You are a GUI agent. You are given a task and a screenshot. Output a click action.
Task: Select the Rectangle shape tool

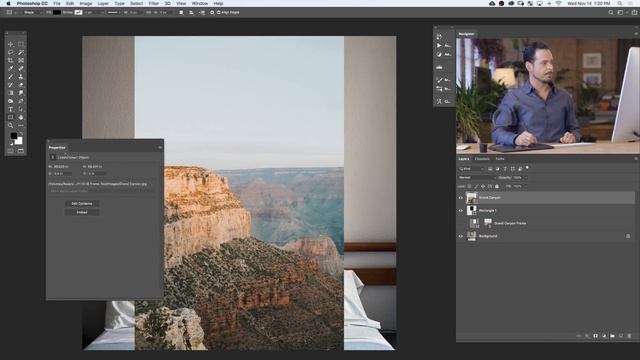coord(11,118)
